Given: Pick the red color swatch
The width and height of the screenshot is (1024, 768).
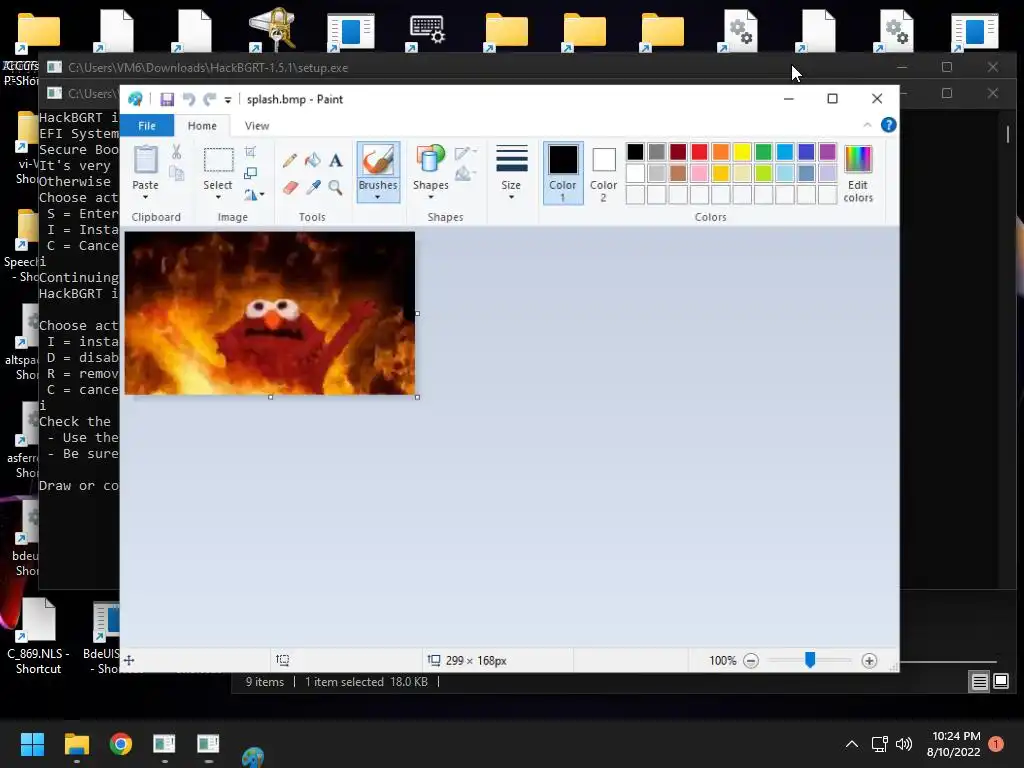Looking at the screenshot, I should 699,152.
